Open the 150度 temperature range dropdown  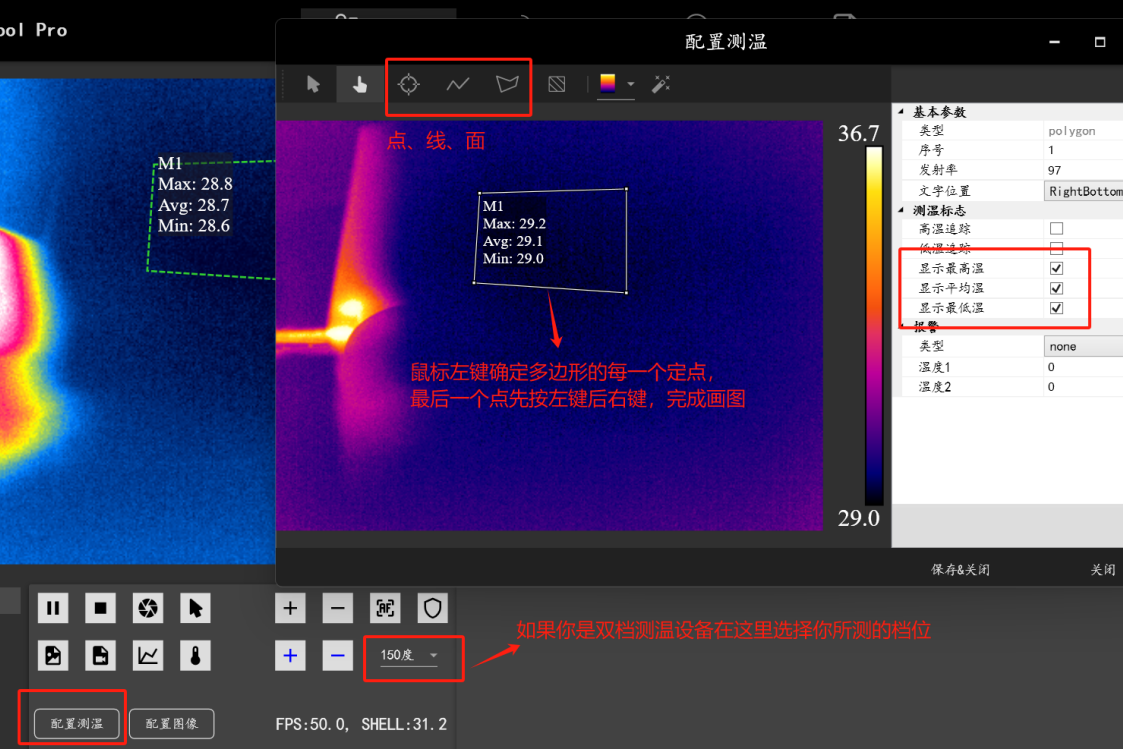coord(411,655)
